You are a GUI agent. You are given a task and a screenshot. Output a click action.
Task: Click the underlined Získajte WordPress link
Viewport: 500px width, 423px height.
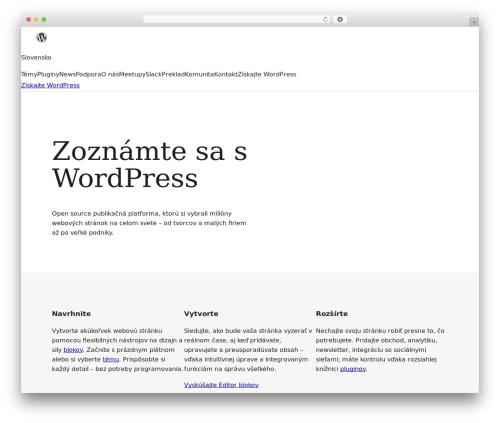click(50, 85)
